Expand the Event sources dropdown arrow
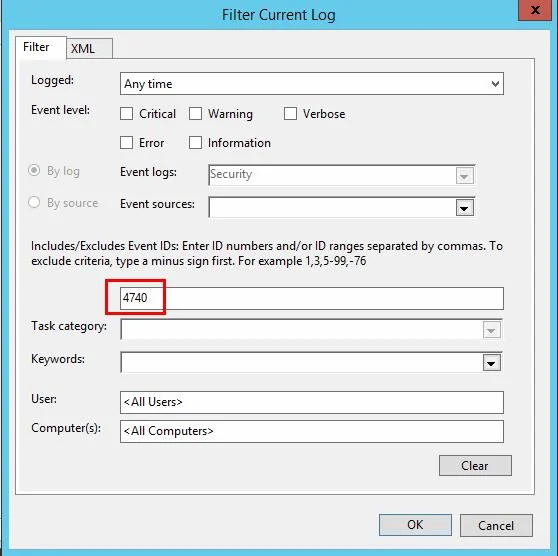The width and height of the screenshot is (558, 556). pos(465,208)
